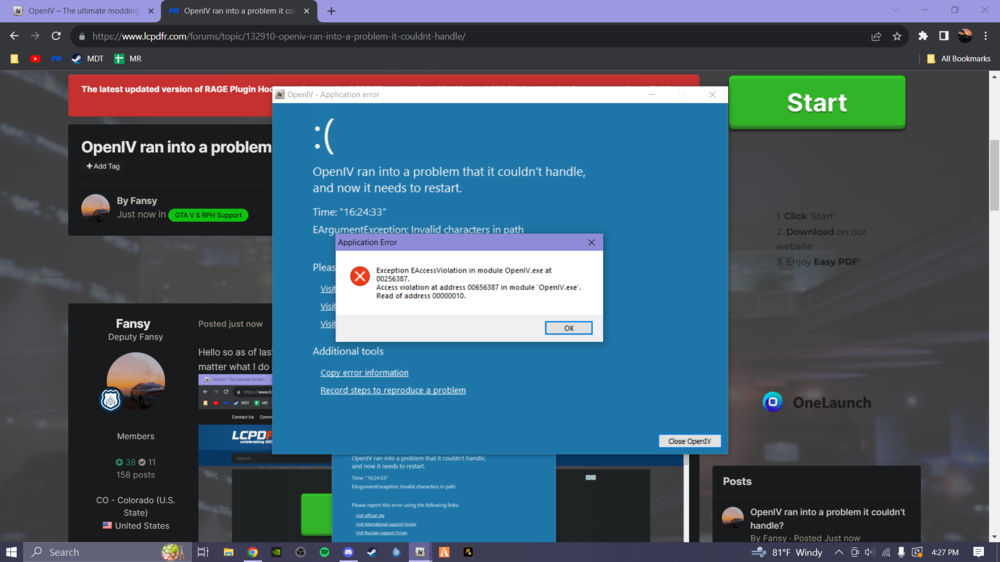Open File Explorer from the taskbar

(x=228, y=552)
